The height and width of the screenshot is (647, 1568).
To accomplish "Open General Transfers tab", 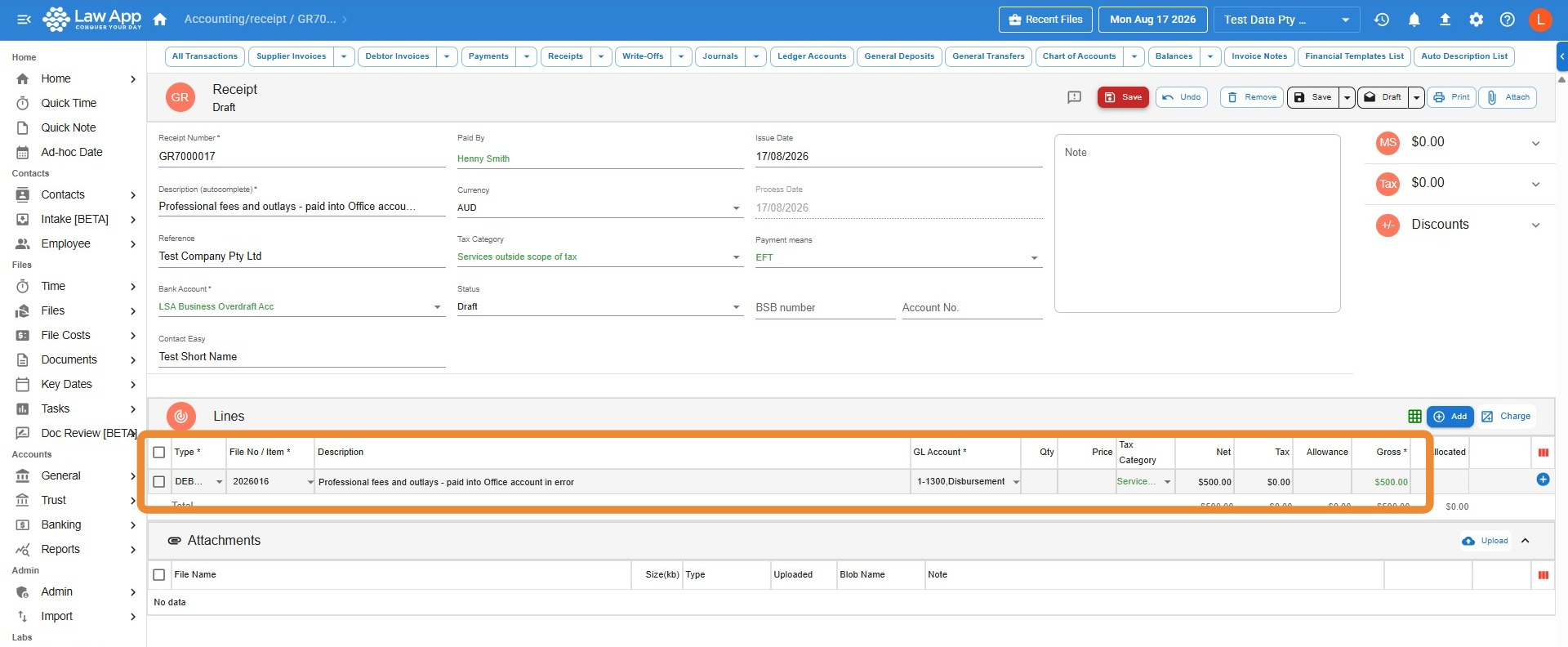I will (x=988, y=56).
